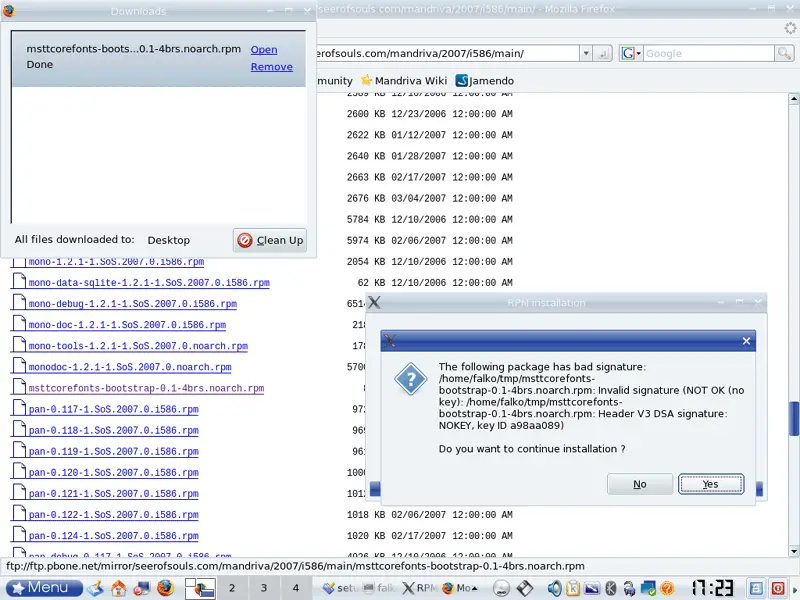The width and height of the screenshot is (800, 600).
Task: Open the display settings tray icon
Action: pos(592,588)
